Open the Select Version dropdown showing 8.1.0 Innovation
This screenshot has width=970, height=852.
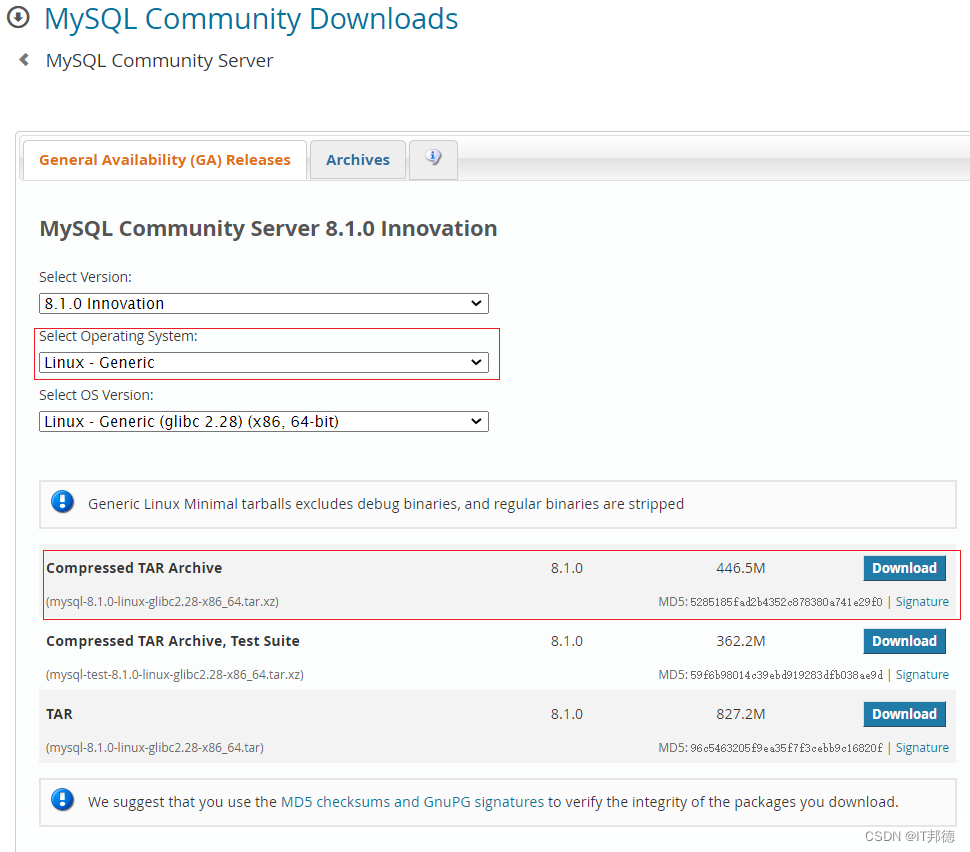click(264, 304)
